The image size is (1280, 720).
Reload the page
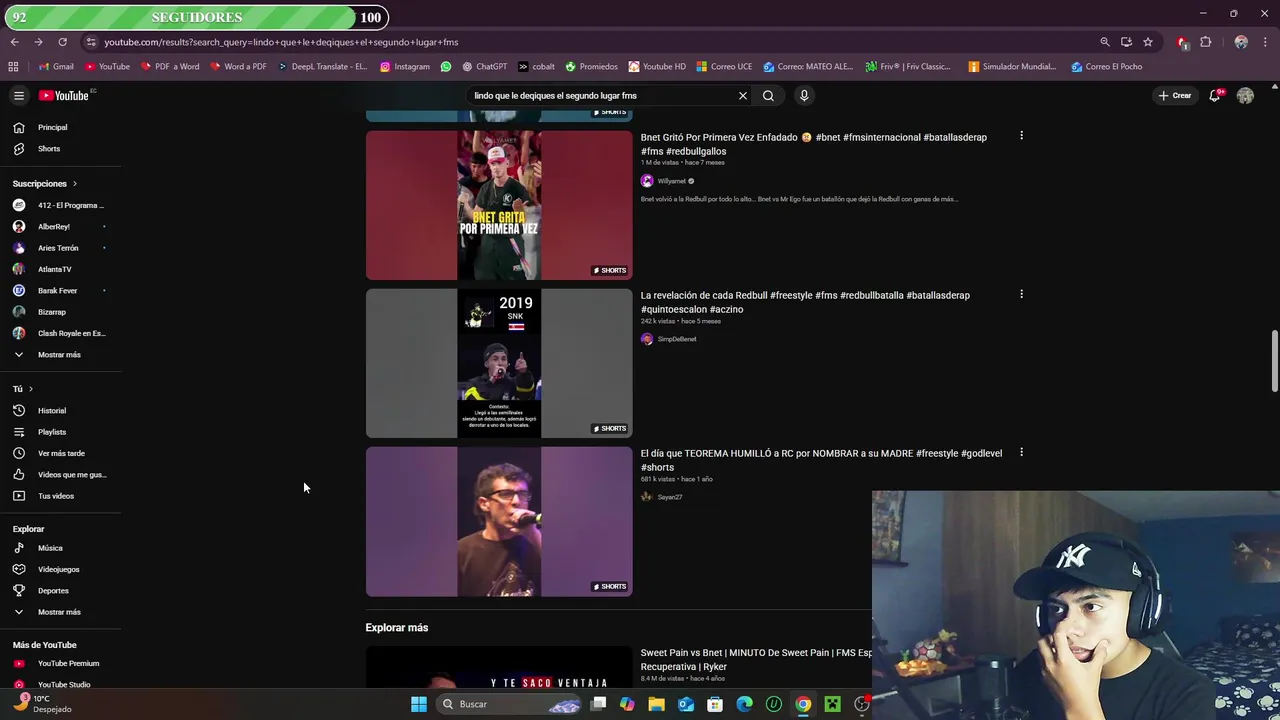pyautogui.click(x=62, y=42)
